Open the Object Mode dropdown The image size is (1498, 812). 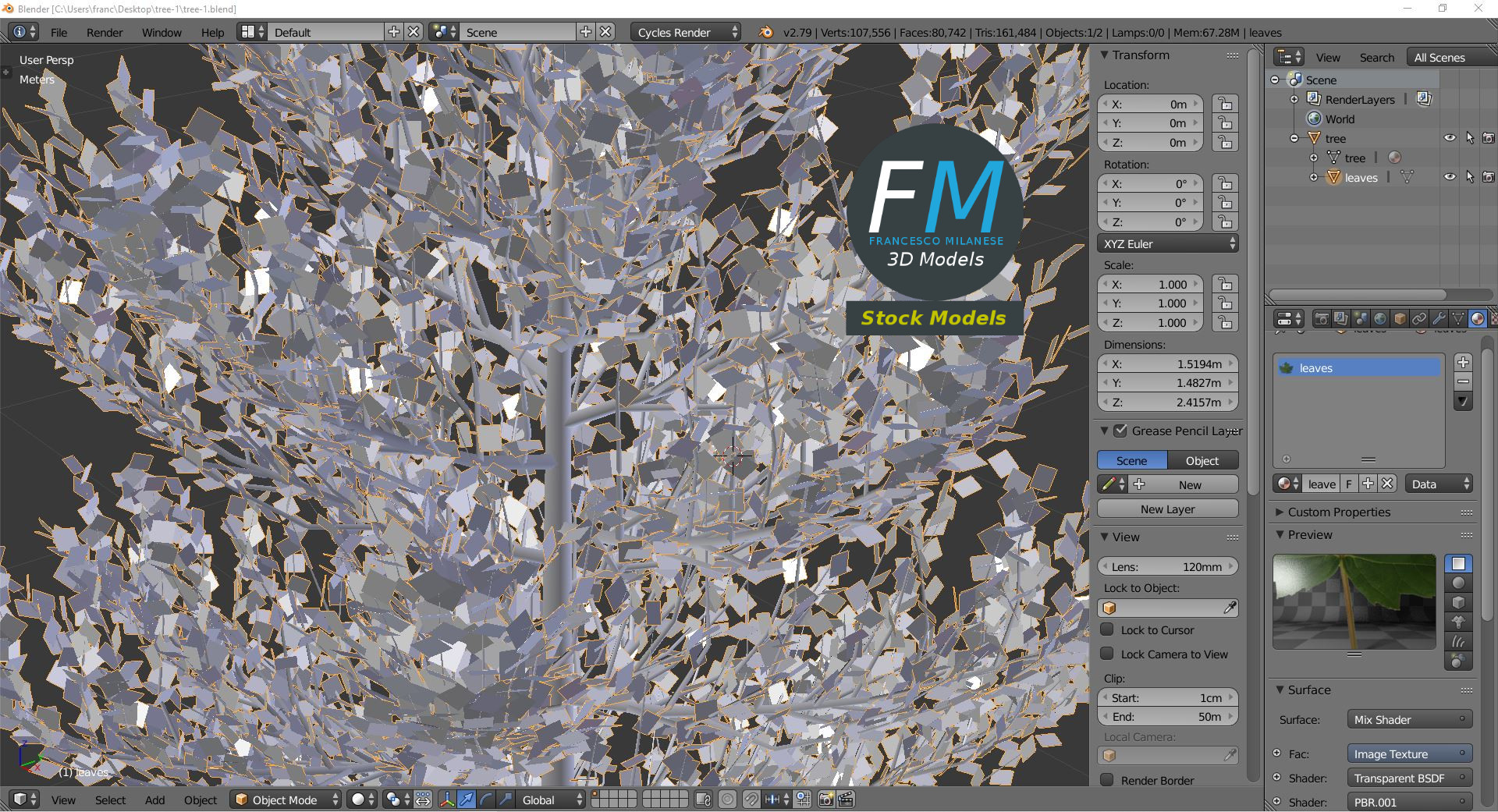click(x=286, y=800)
